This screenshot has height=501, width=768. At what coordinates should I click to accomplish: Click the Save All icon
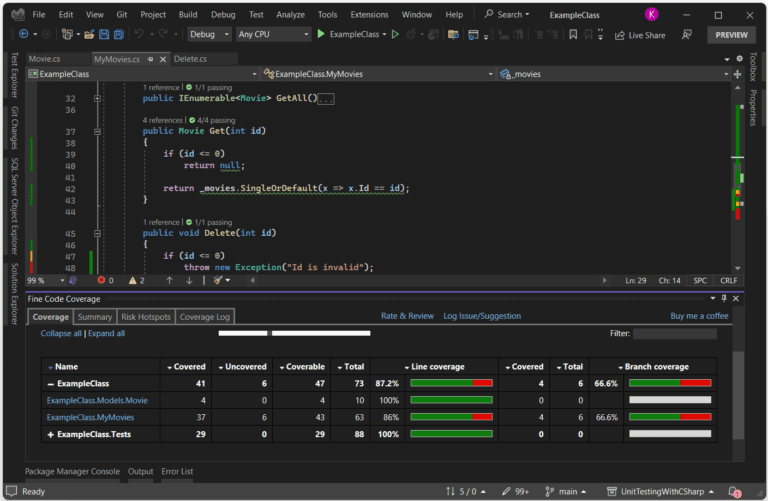119,34
